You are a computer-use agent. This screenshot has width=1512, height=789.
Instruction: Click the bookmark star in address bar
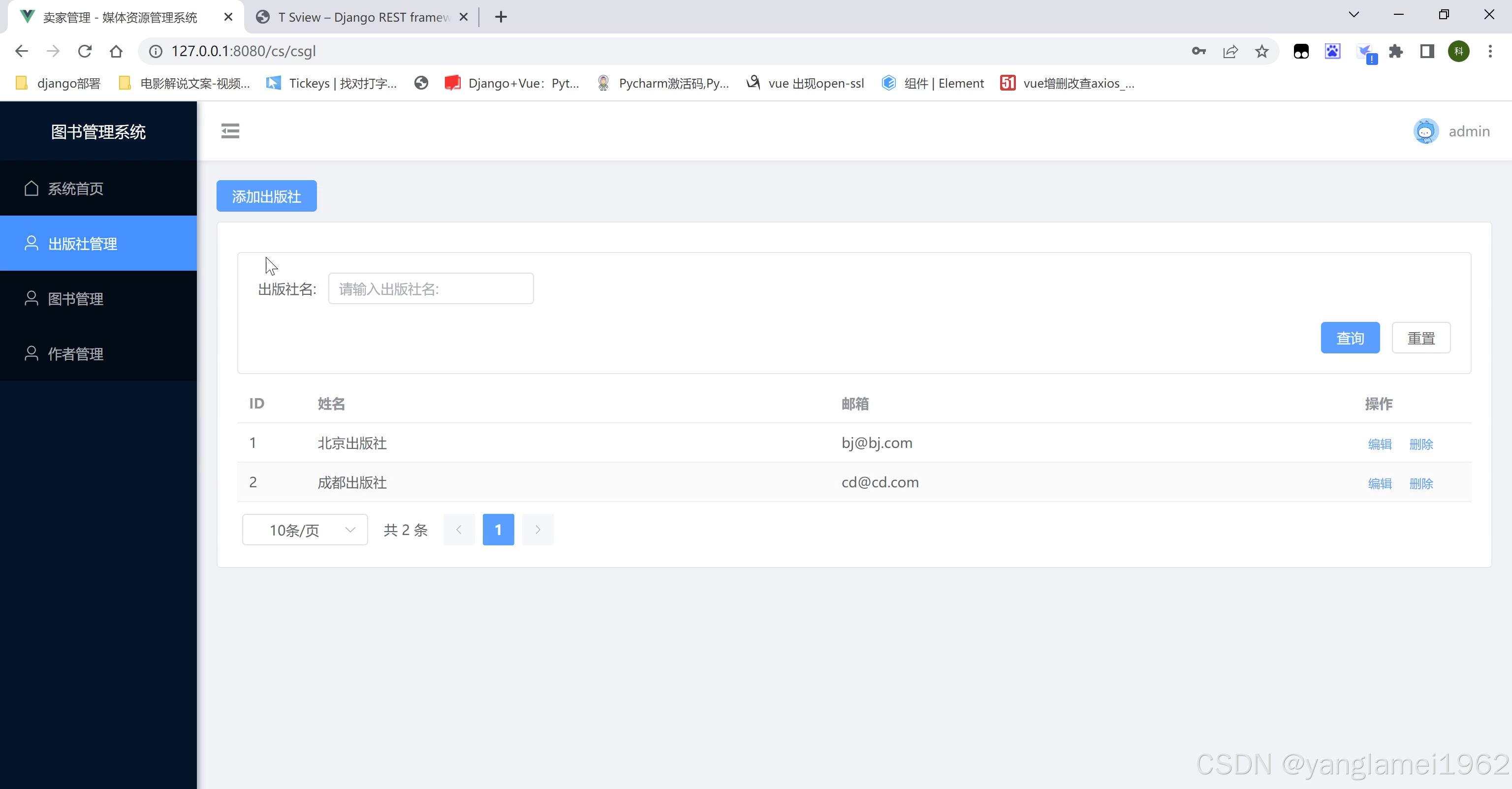pyautogui.click(x=1262, y=51)
